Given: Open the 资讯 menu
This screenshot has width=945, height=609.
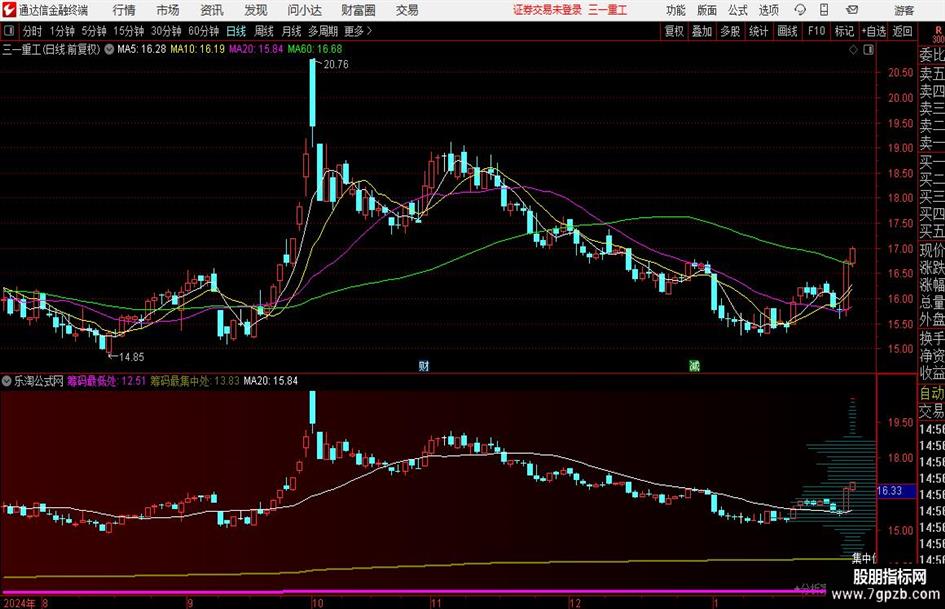Looking at the screenshot, I should (212, 10).
